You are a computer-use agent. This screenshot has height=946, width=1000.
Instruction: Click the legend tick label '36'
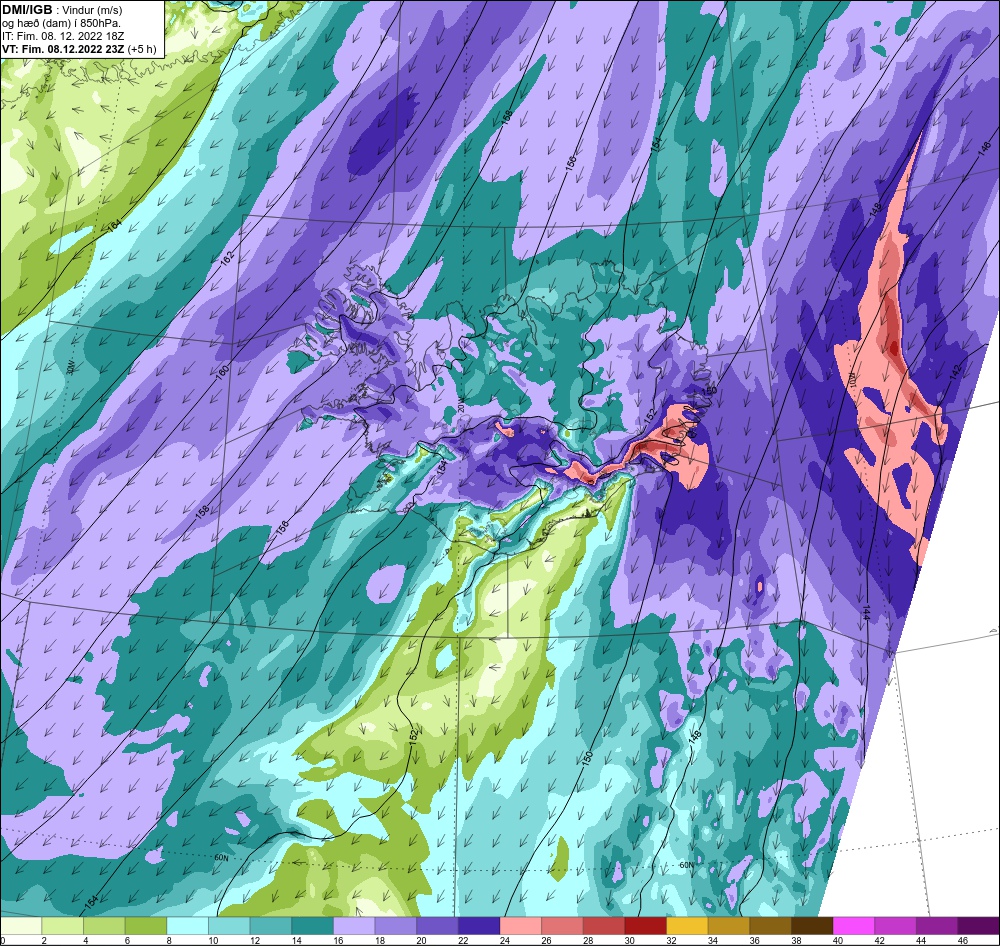click(x=754, y=940)
